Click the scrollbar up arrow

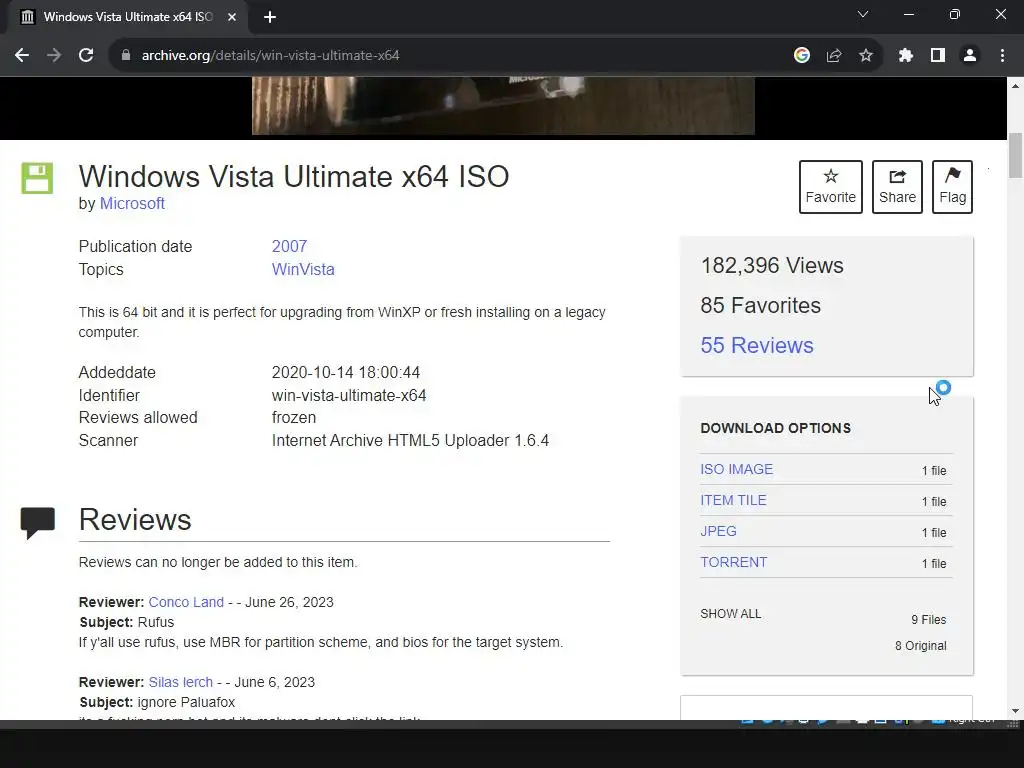[1016, 86]
